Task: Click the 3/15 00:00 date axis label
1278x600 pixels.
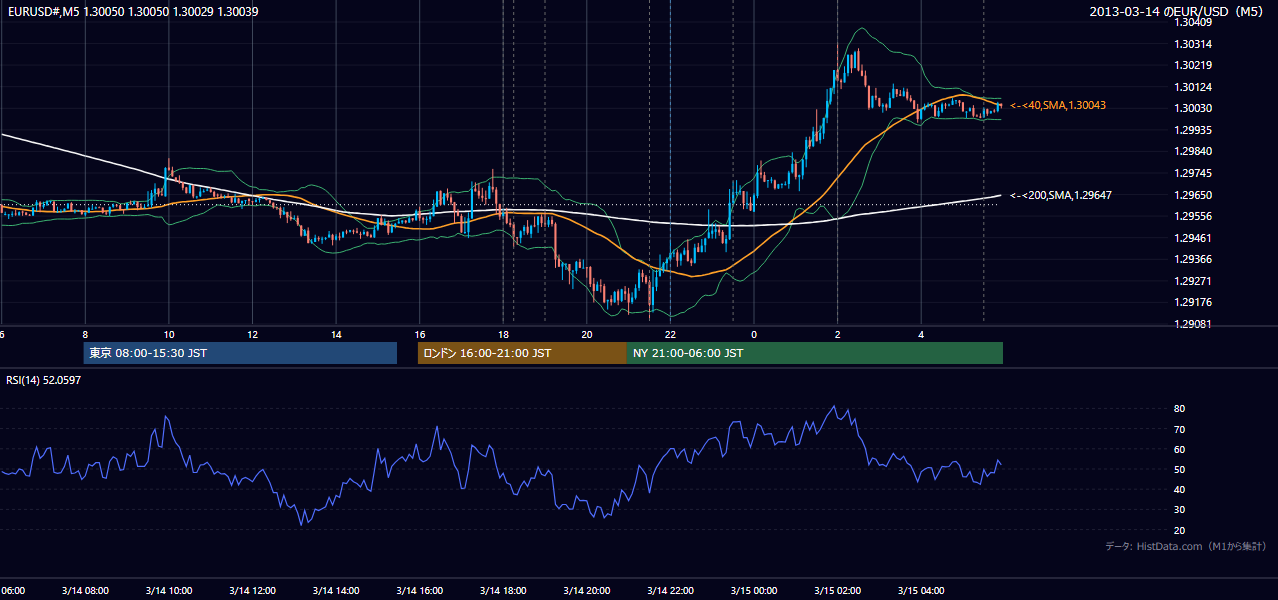Action: click(x=754, y=590)
